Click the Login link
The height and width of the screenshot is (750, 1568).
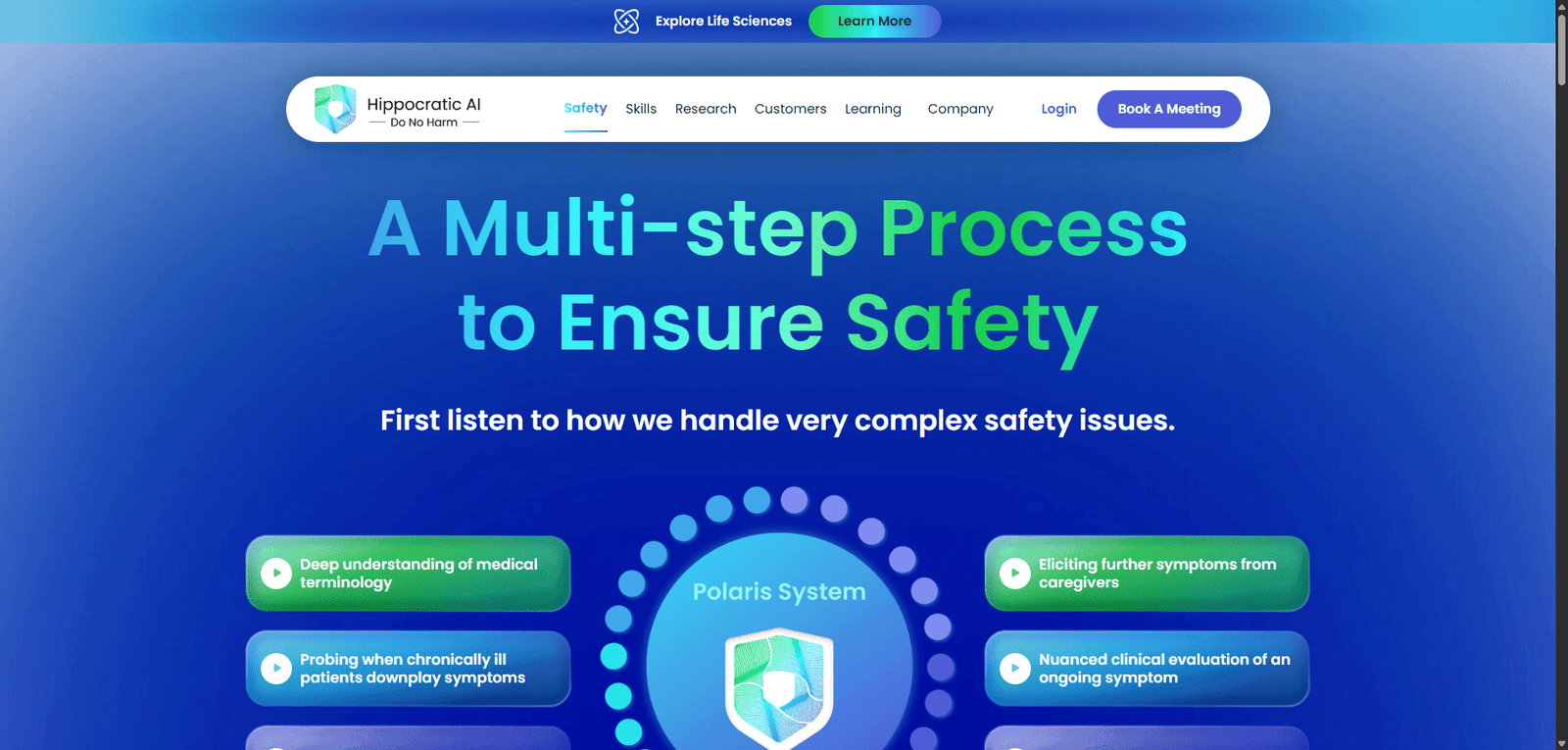1058,109
